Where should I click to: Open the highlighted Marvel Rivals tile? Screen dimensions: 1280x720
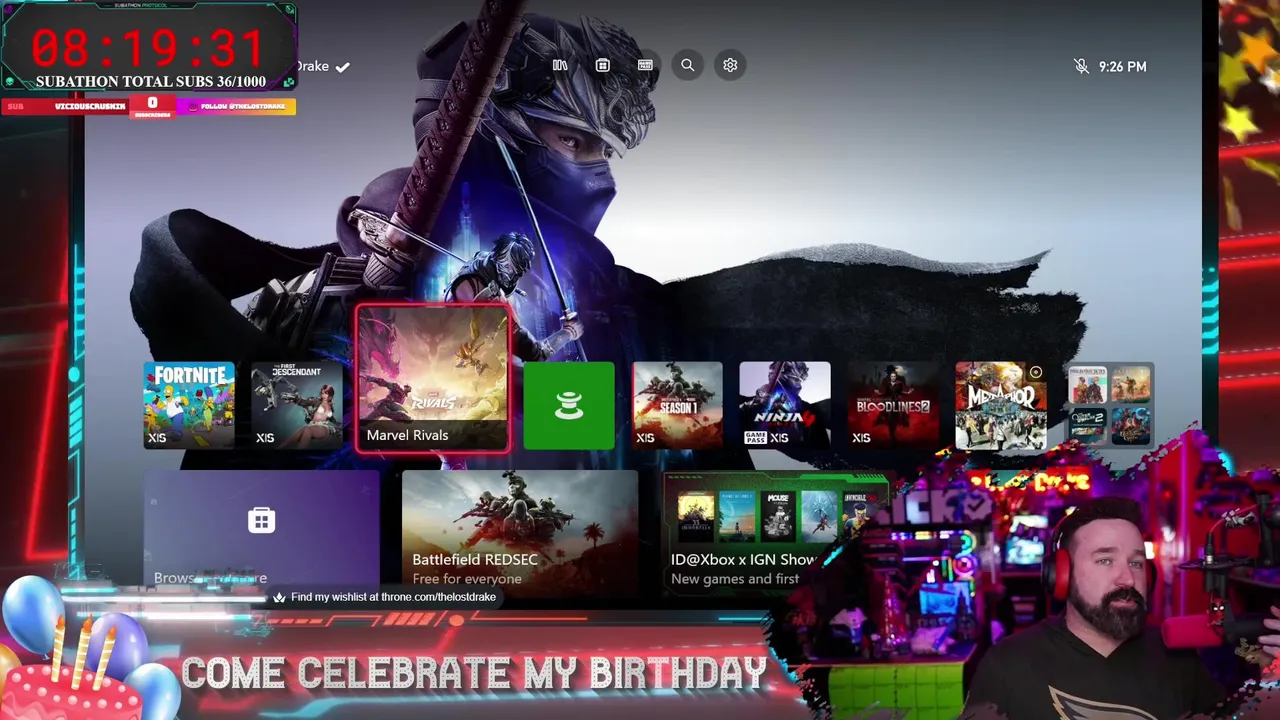click(x=432, y=379)
